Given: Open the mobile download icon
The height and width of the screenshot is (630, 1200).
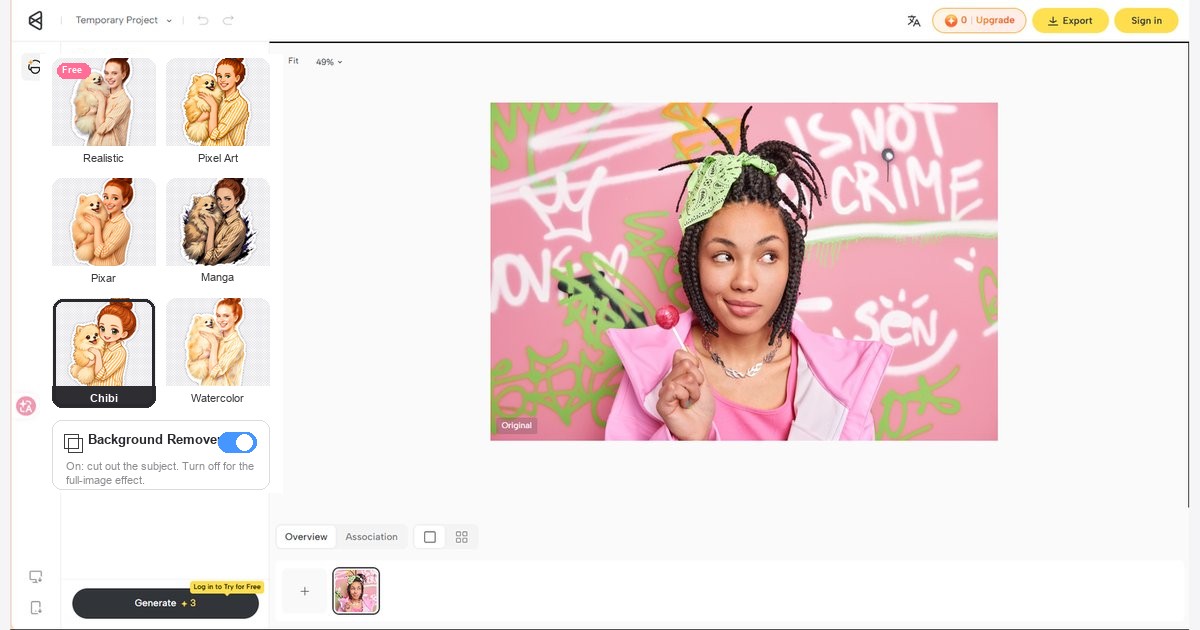Looking at the screenshot, I should (36, 607).
